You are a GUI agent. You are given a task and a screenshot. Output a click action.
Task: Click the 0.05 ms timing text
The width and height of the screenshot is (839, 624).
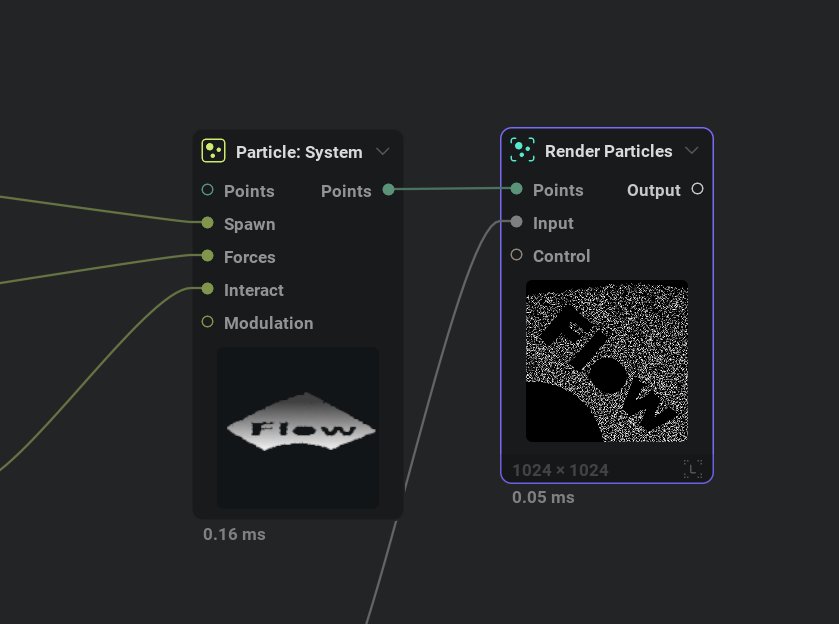coord(543,497)
